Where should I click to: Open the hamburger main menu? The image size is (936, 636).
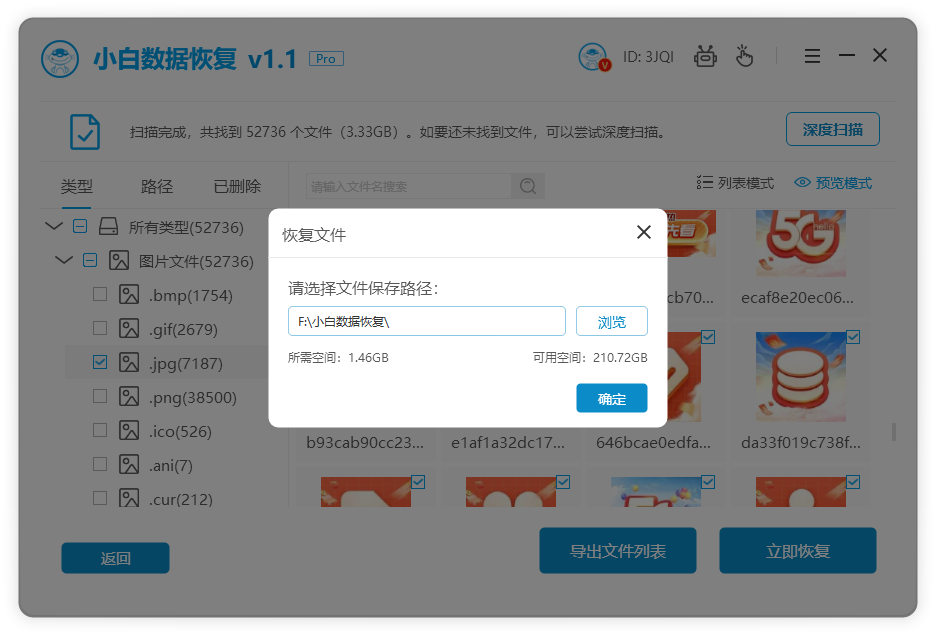click(x=812, y=56)
